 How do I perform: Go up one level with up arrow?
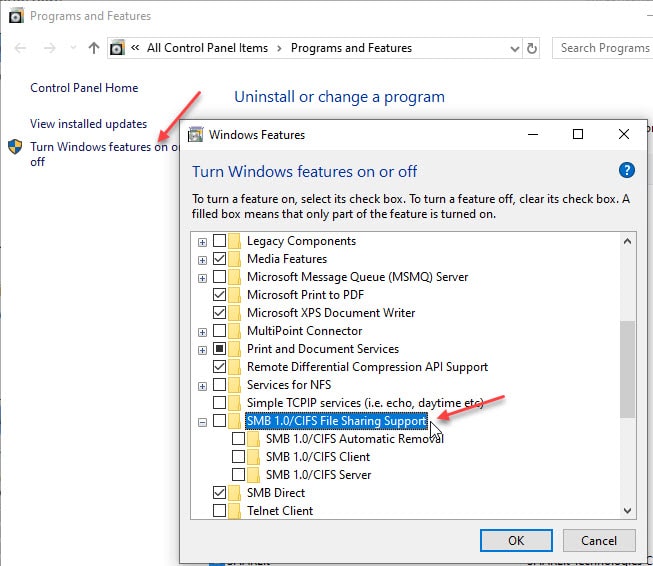coord(94,48)
